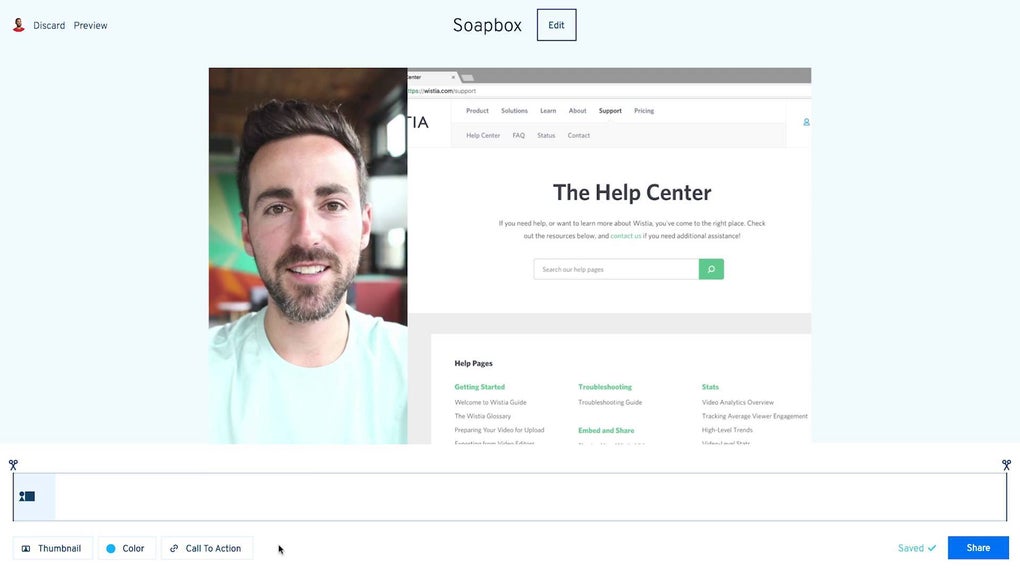Click the browser address bar URL

pyautogui.click(x=442, y=91)
